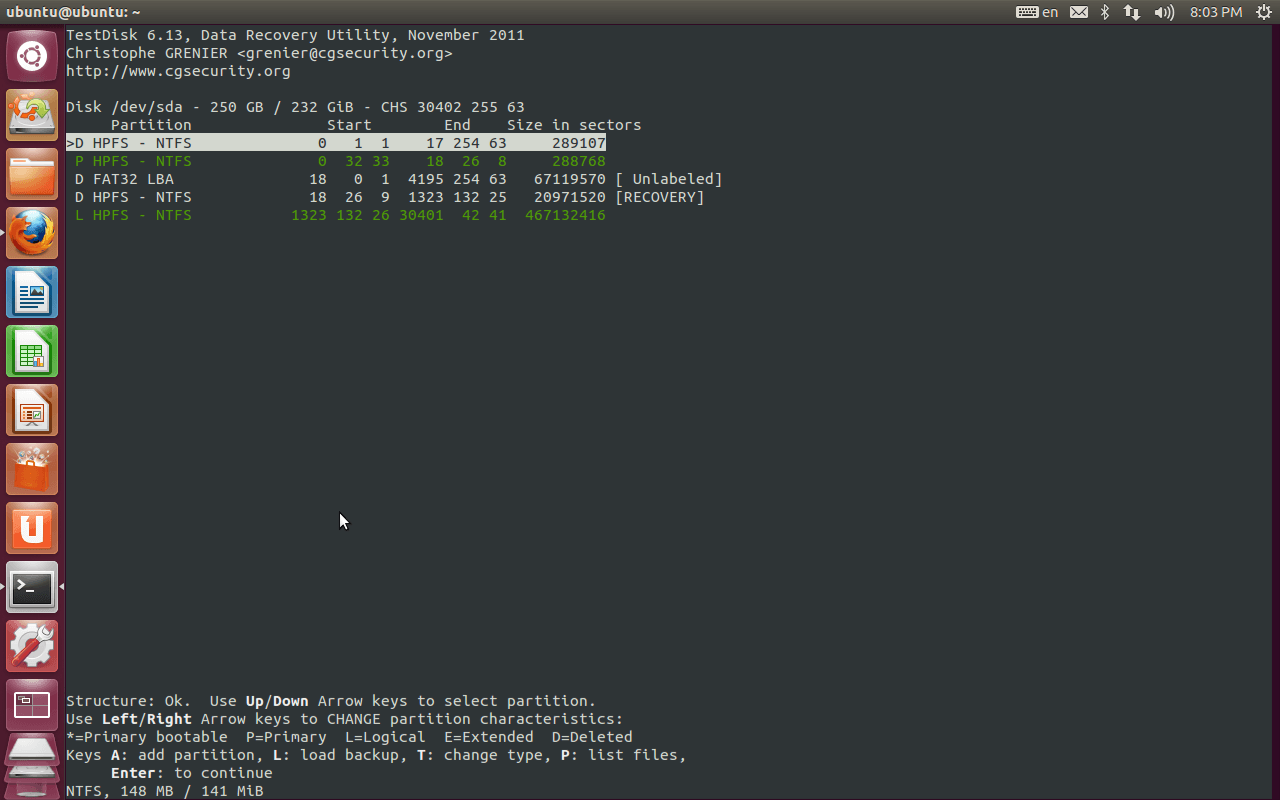The height and width of the screenshot is (800, 1280).
Task: Open the Ubuntu One launcher icon
Action: [32, 528]
